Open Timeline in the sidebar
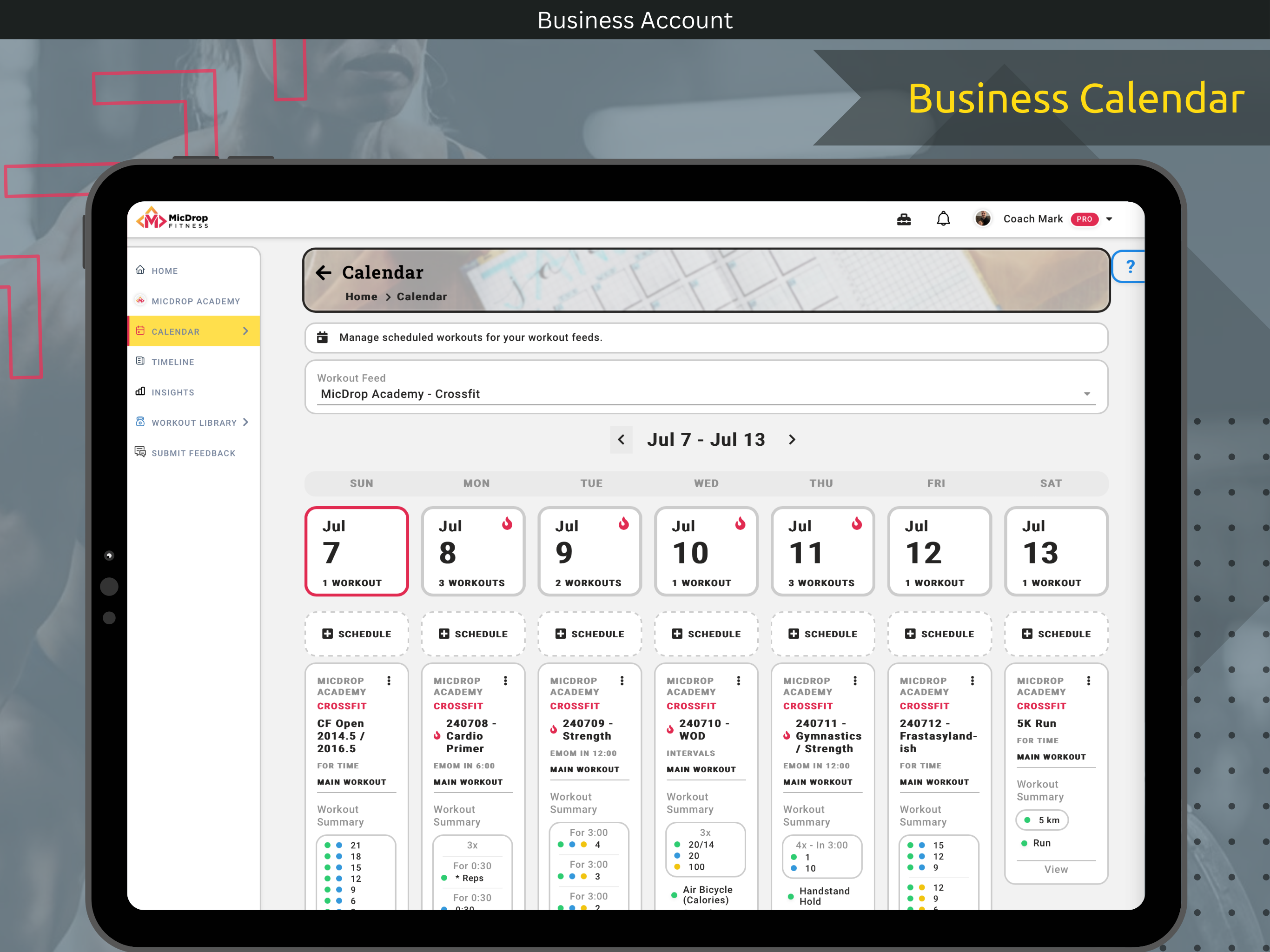 193,362
